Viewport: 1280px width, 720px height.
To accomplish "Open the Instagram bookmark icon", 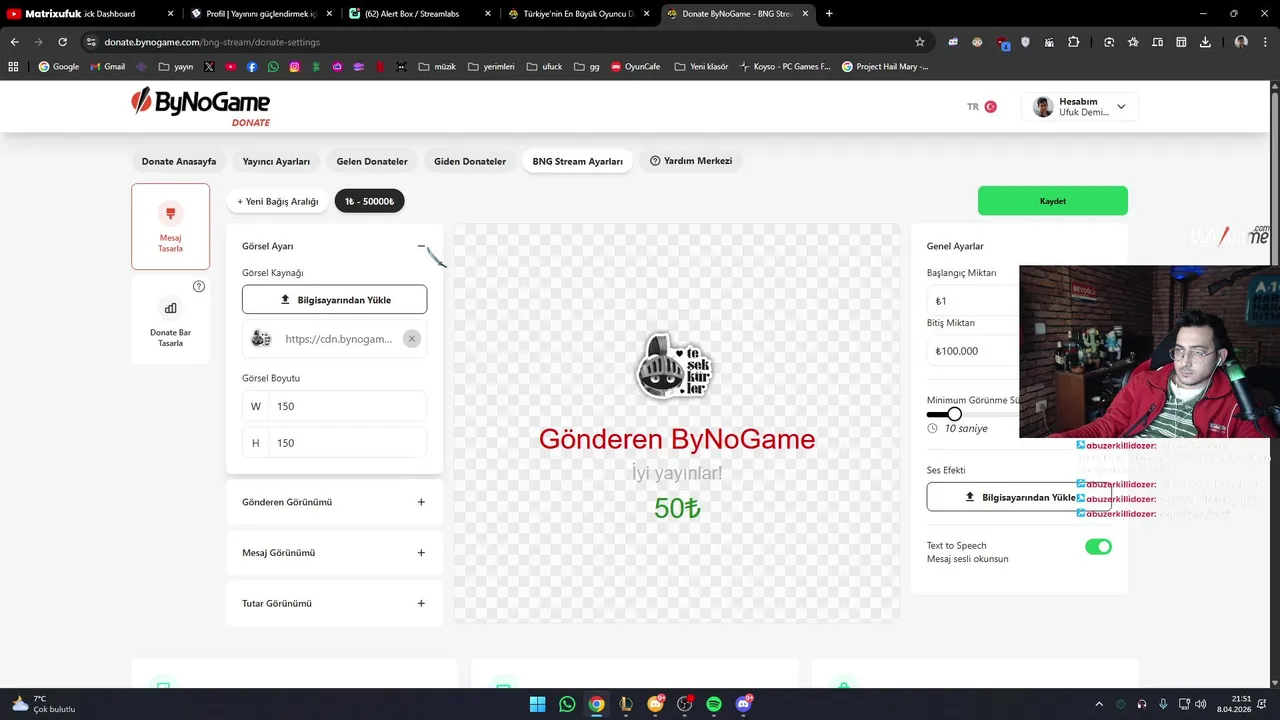I will (x=294, y=67).
